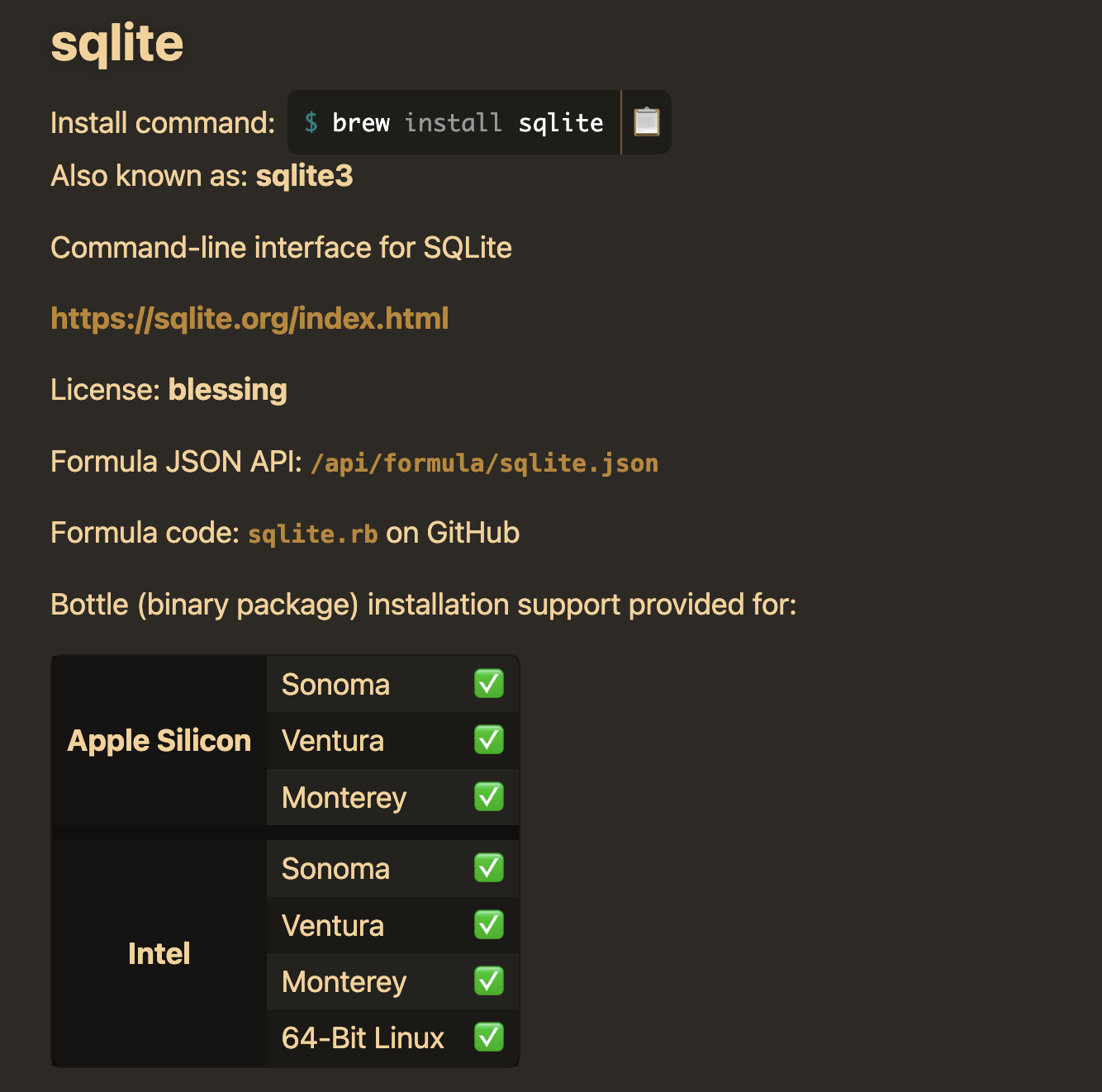Click the blessing license label
The height and width of the screenshot is (1092, 1102).
pos(227,389)
